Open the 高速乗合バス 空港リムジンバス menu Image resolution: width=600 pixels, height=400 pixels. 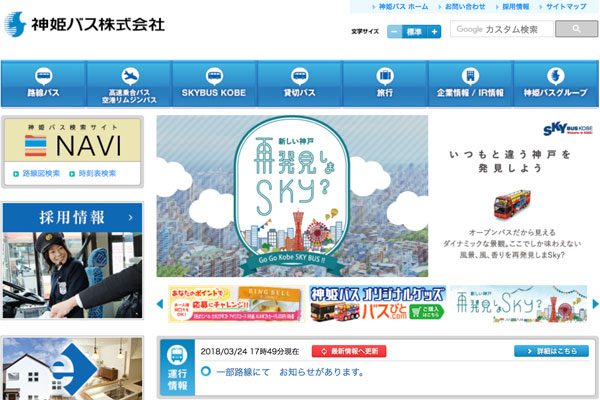129,83
